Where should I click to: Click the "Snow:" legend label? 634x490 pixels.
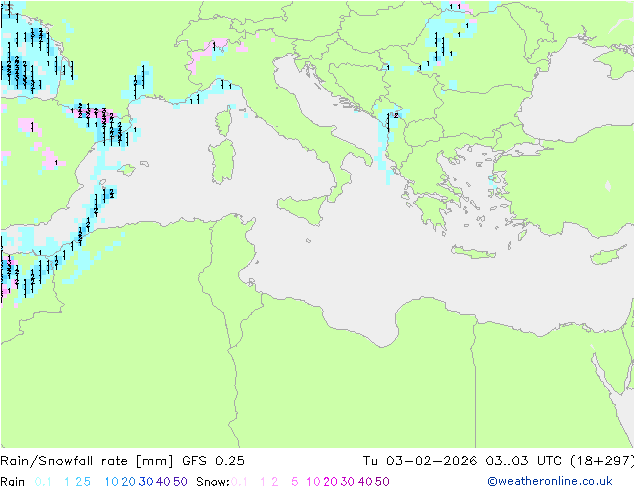click(x=213, y=482)
